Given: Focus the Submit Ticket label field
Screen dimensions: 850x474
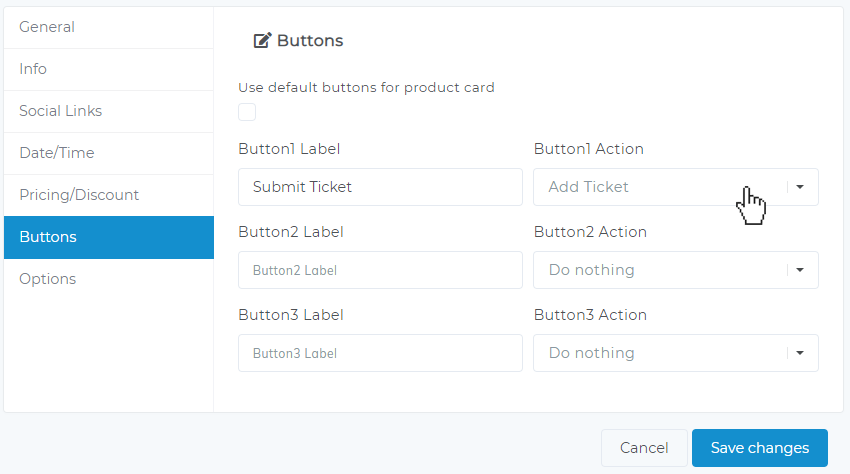Looking at the screenshot, I should [x=380, y=187].
